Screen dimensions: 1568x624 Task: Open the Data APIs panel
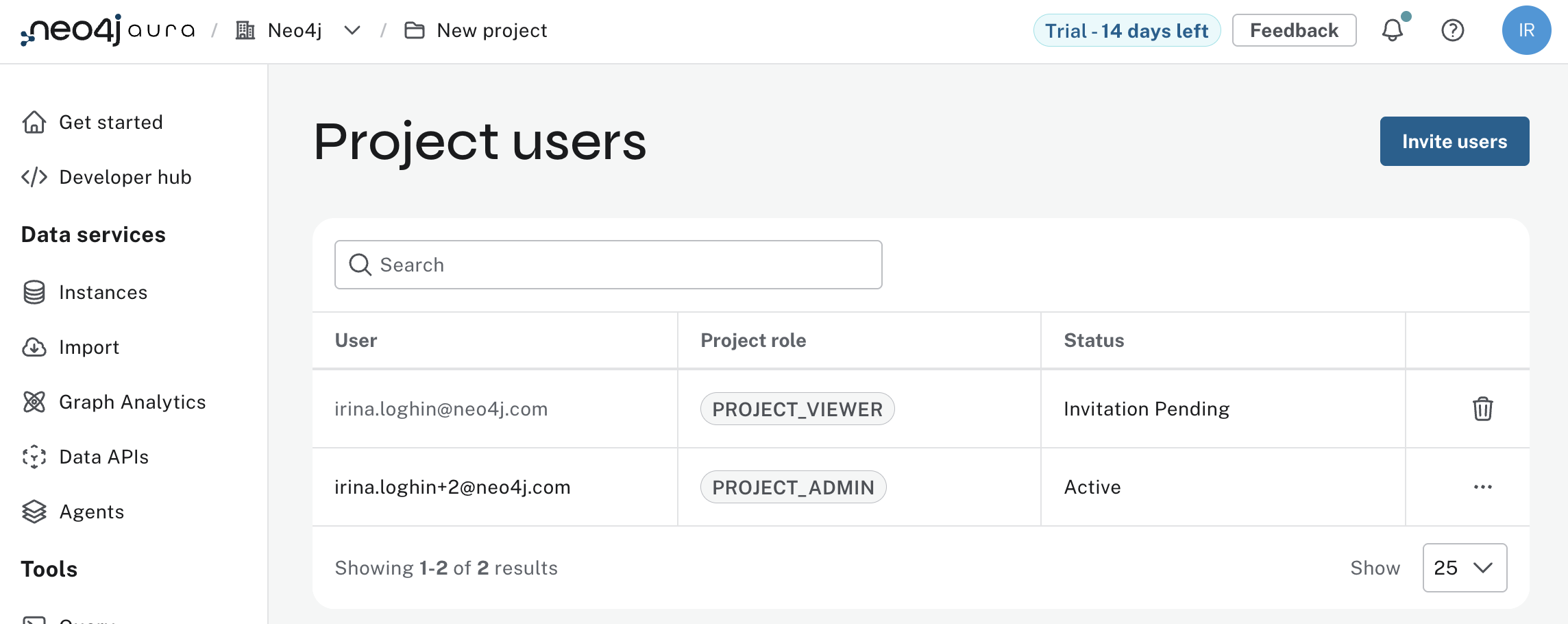click(x=104, y=457)
